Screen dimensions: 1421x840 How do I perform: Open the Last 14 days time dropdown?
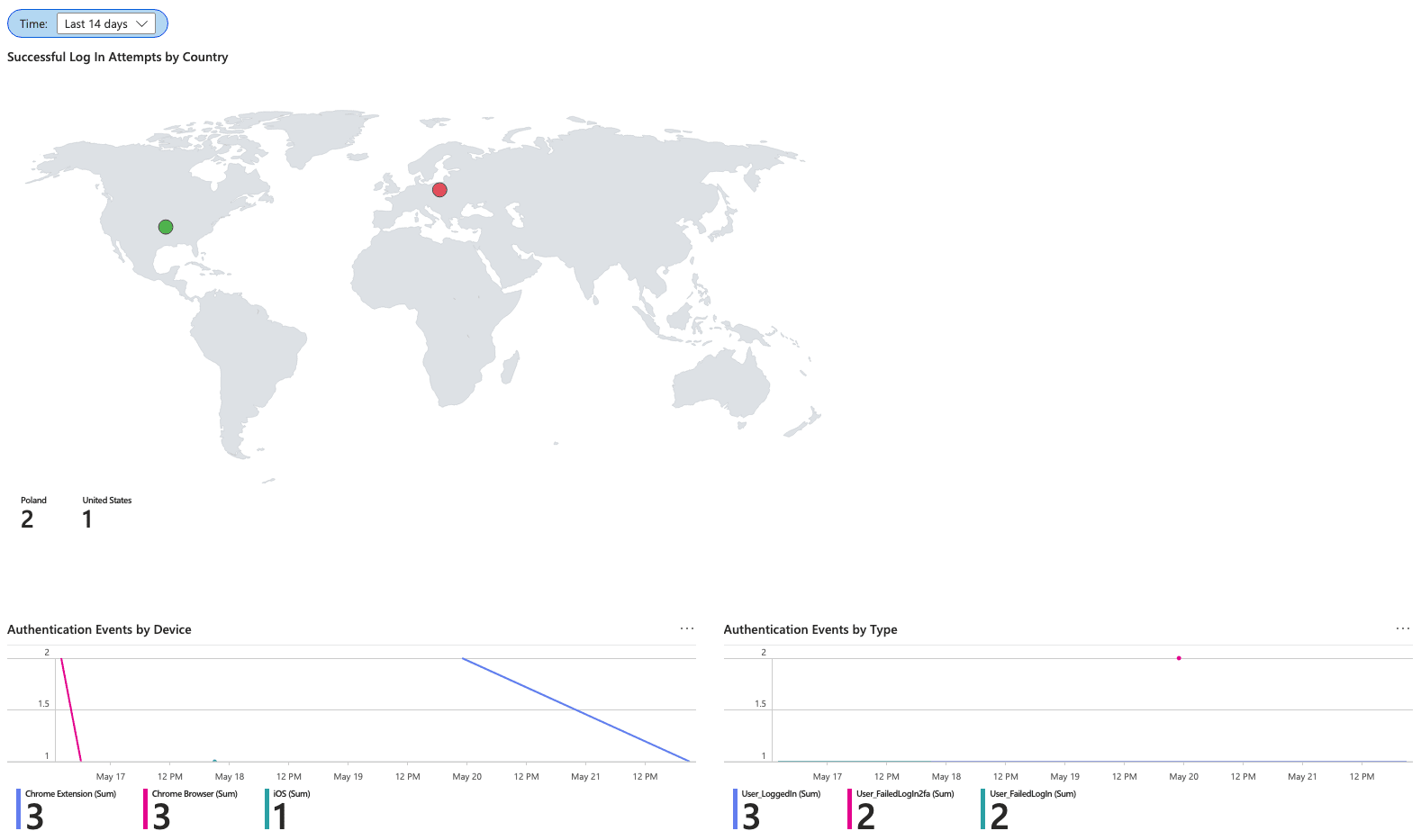pos(106,23)
